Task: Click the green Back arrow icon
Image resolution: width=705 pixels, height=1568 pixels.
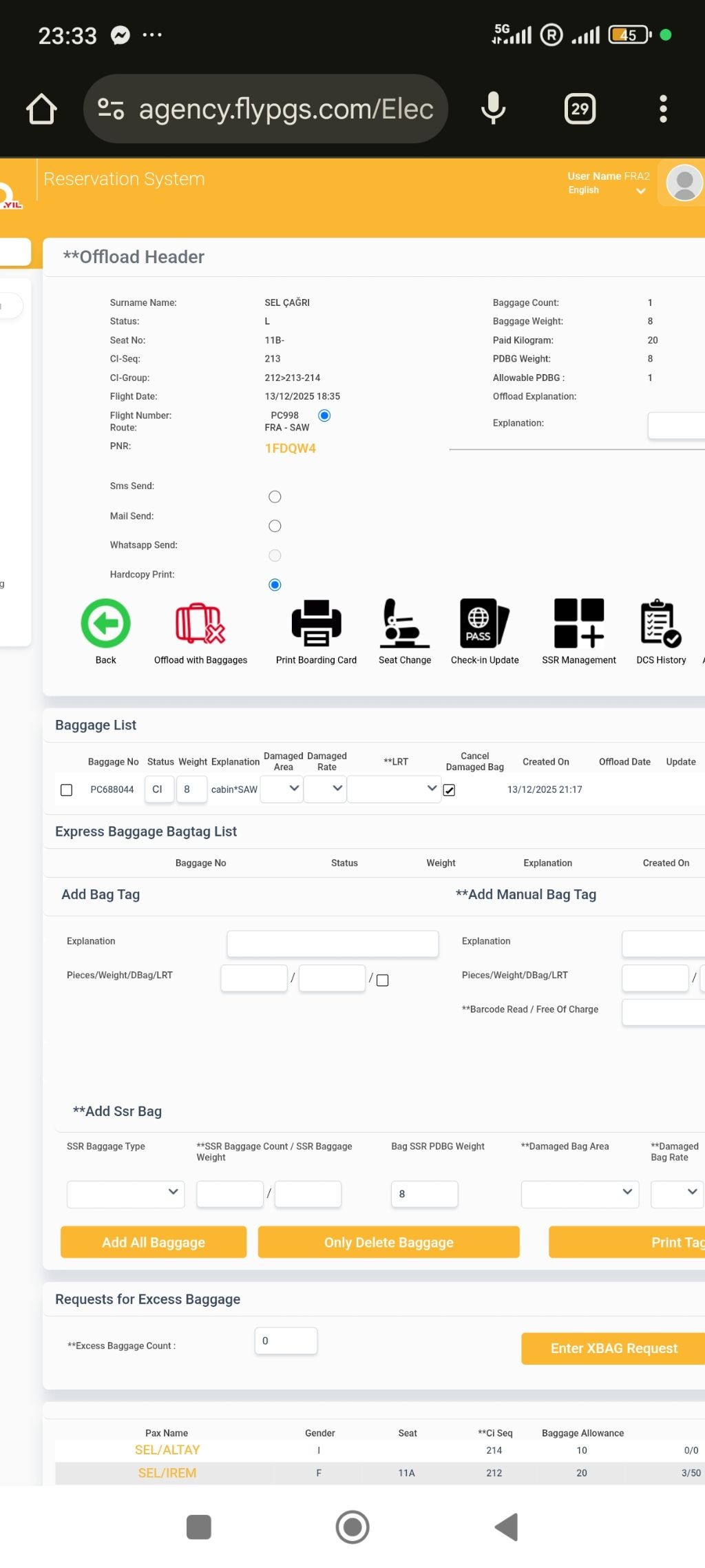Action: coord(105,623)
